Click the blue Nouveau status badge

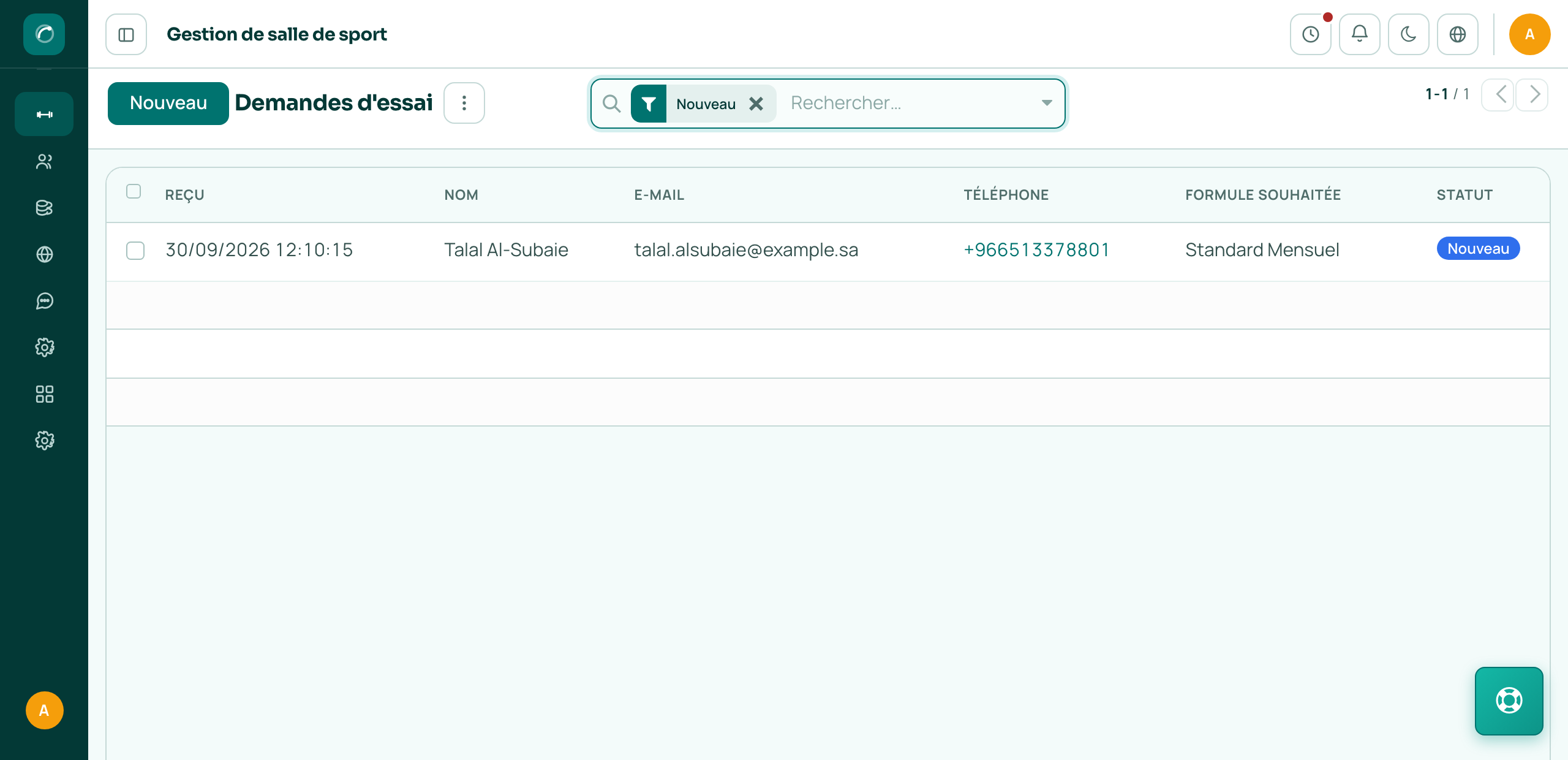[1478, 248]
